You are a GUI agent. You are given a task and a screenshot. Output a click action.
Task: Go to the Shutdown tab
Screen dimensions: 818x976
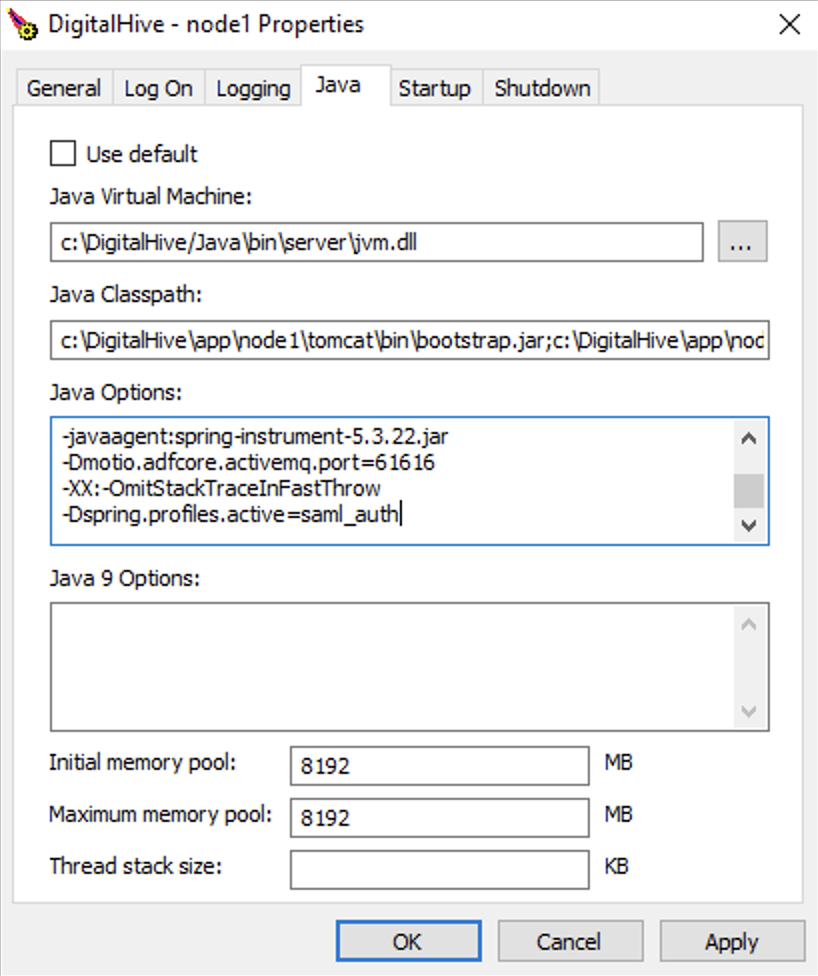click(x=542, y=88)
